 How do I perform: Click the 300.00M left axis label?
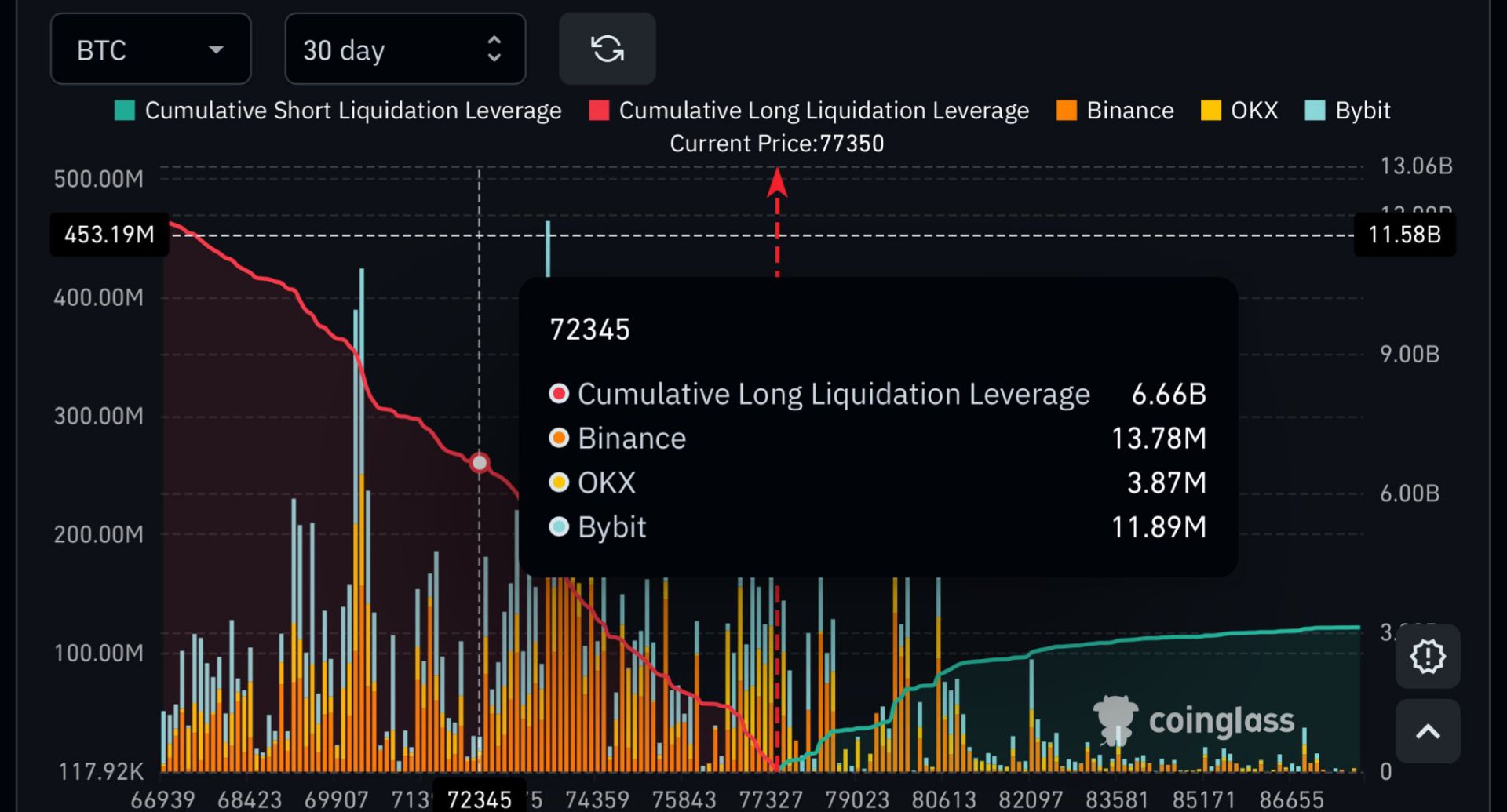coord(99,416)
